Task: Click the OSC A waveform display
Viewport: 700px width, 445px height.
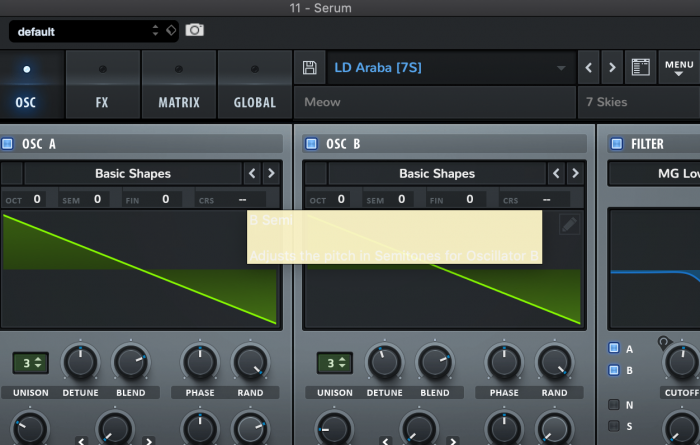Action: click(140, 269)
